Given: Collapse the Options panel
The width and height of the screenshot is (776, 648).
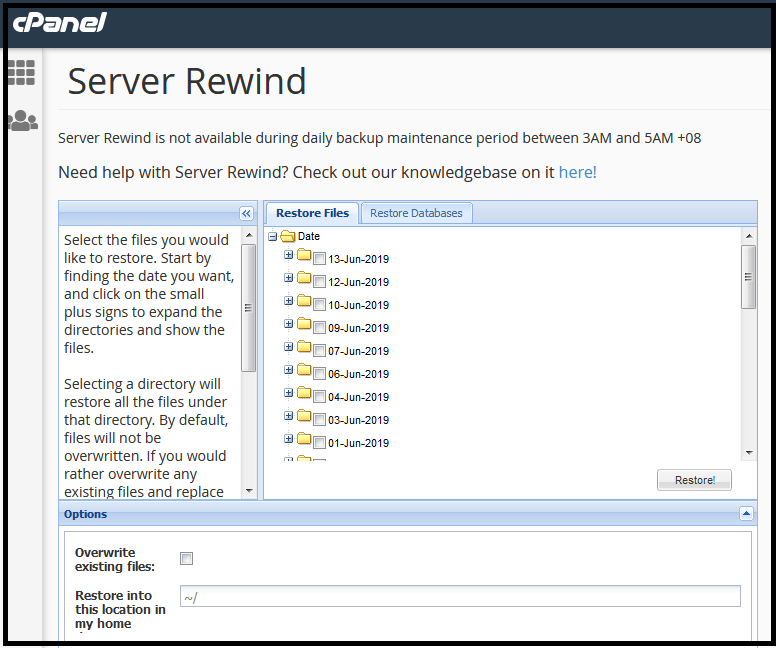Looking at the screenshot, I should [x=745, y=514].
